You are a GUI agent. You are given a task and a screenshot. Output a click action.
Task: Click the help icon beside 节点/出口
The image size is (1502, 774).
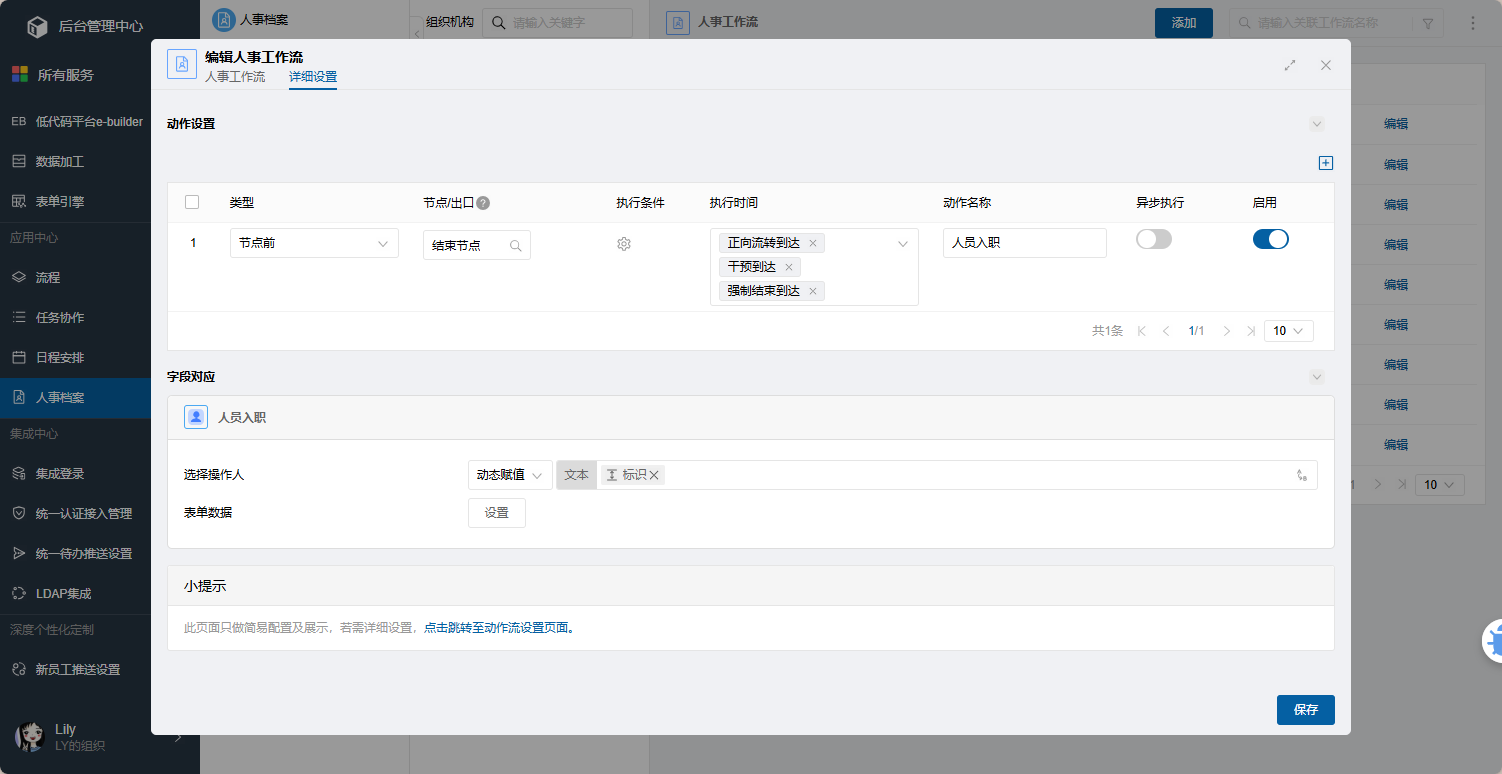[x=483, y=203]
